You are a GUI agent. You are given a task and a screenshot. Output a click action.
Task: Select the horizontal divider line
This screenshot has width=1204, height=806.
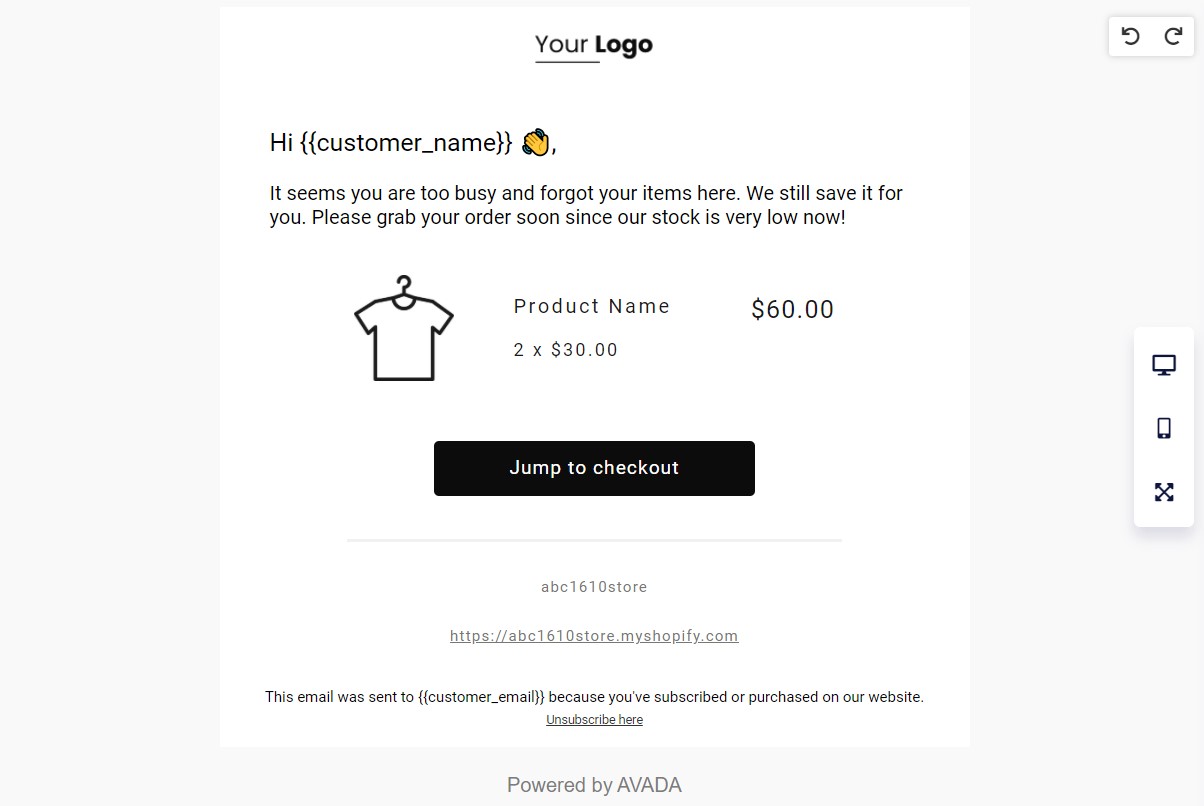pos(594,540)
